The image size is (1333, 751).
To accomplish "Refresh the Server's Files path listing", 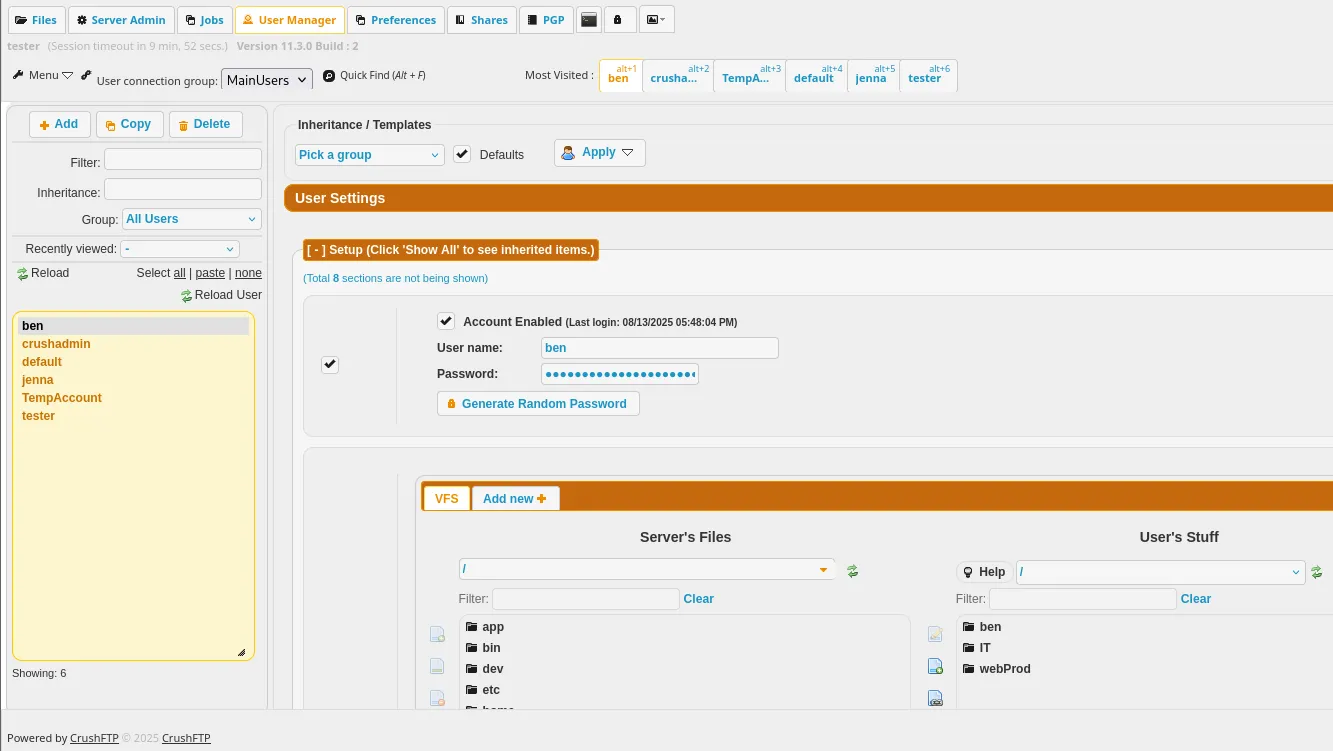I will coord(853,571).
